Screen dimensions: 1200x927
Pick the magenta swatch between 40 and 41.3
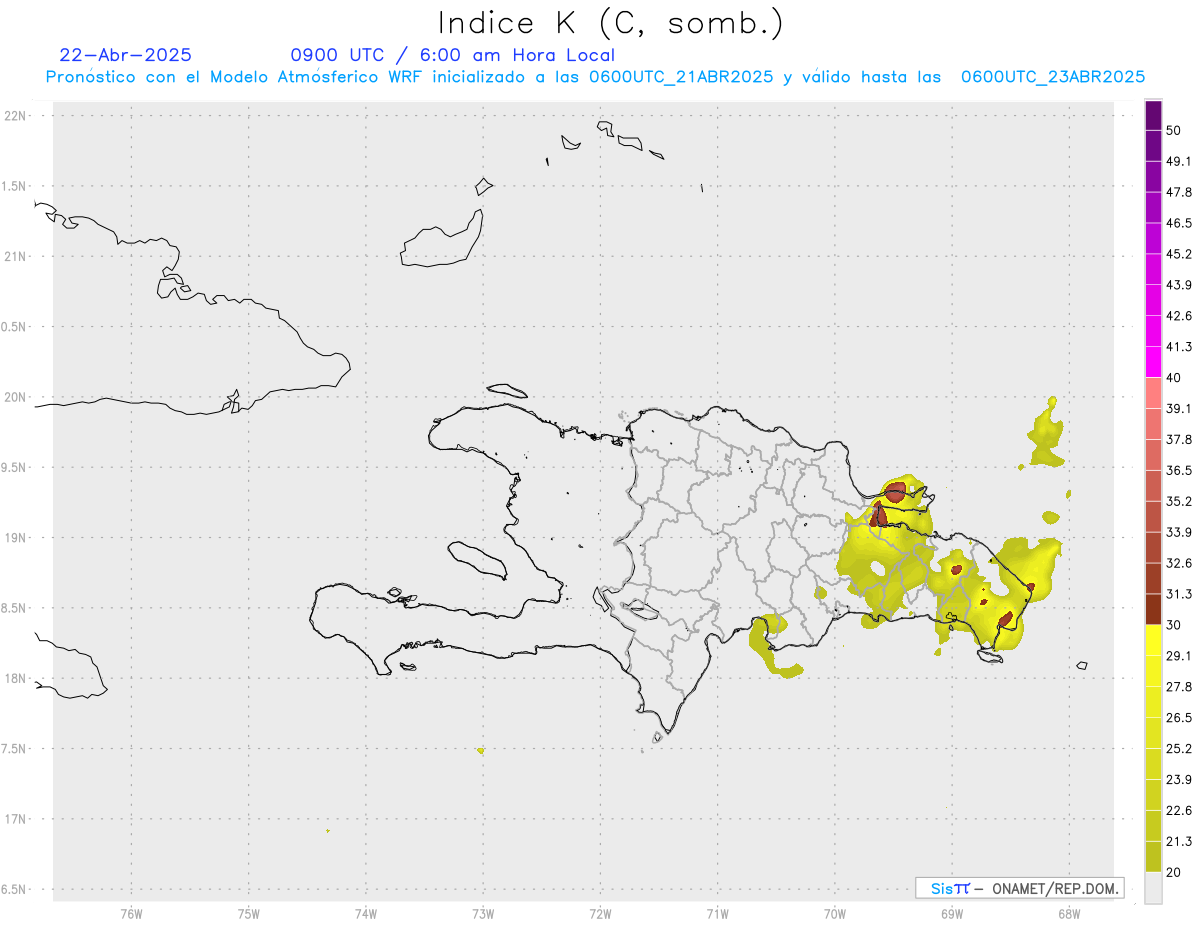1153,362
